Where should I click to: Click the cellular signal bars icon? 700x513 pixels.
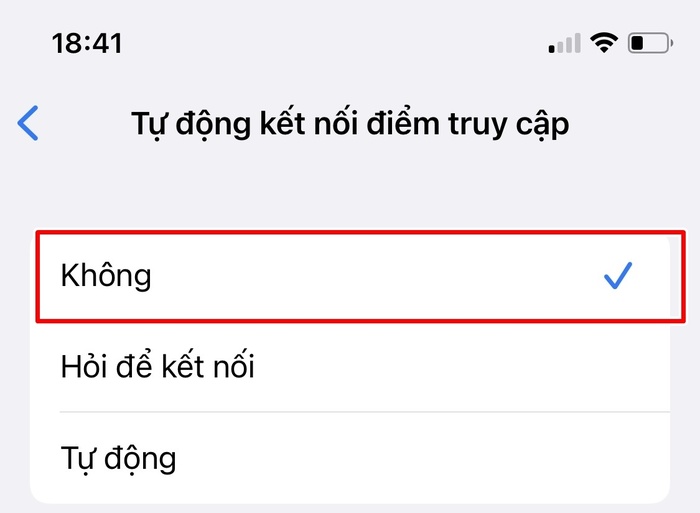(x=564, y=44)
